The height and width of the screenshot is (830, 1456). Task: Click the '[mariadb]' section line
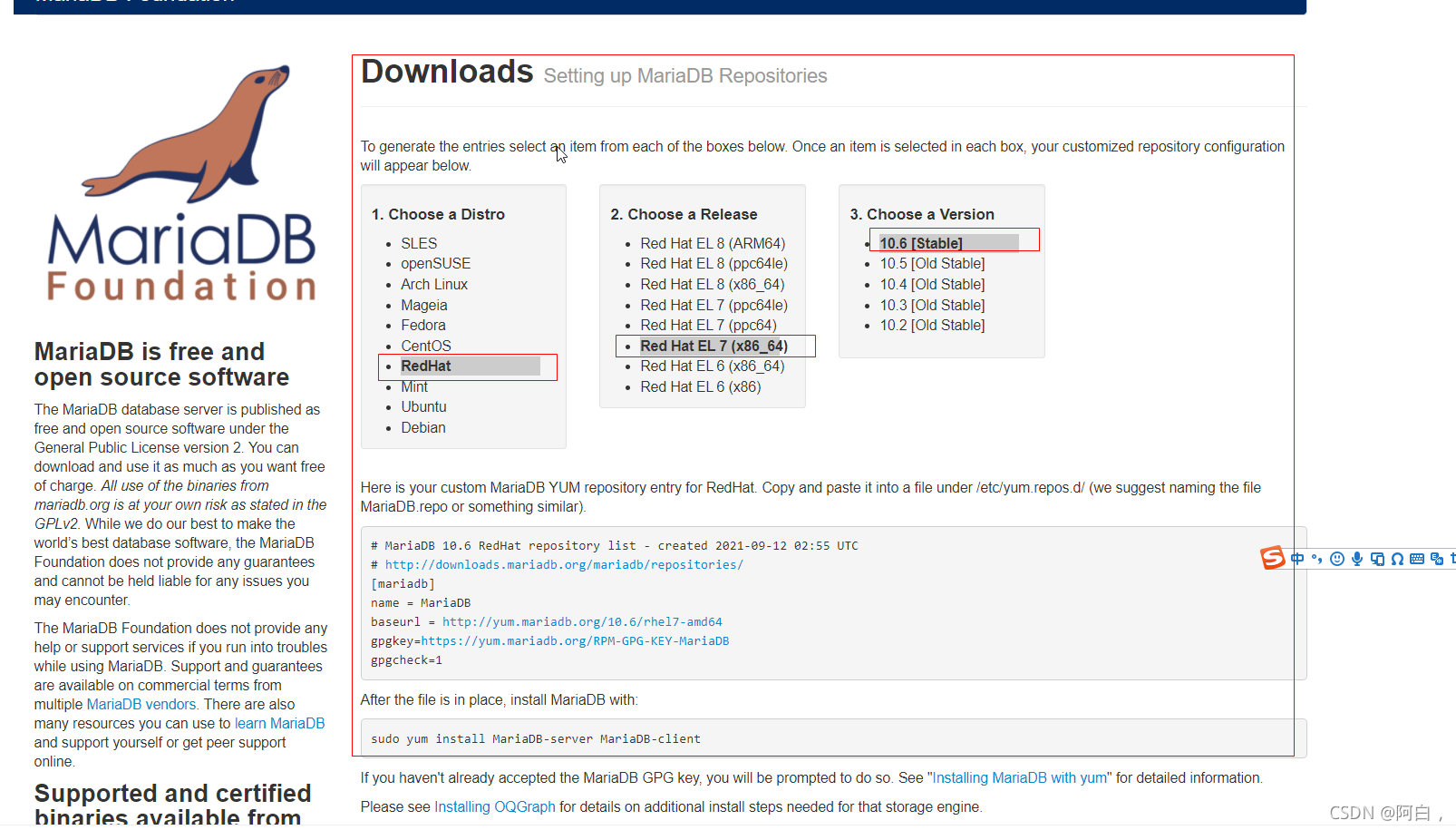point(403,583)
